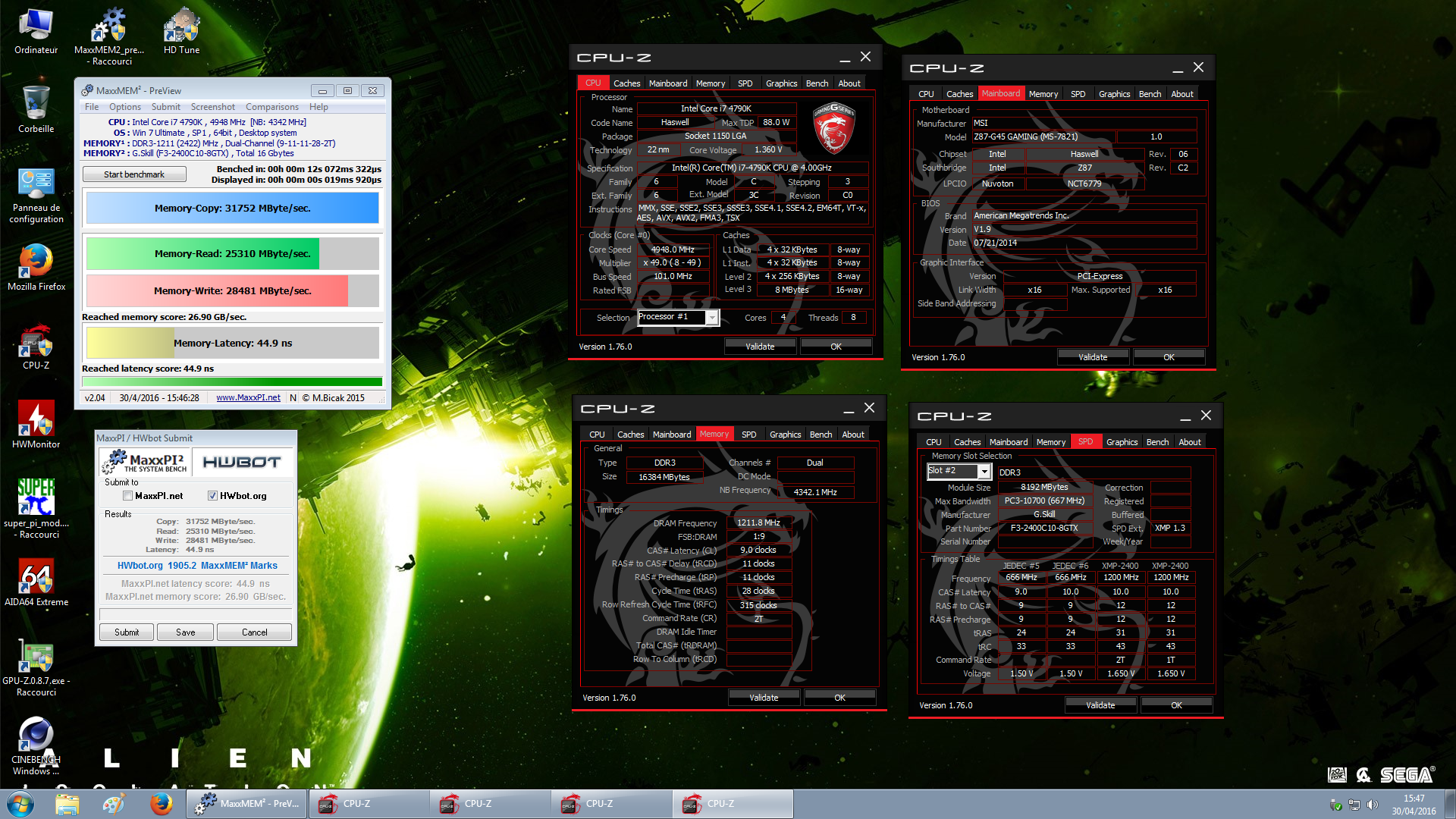Click the volume tray icon
This screenshot has width=1456, height=819.
click(x=1372, y=805)
